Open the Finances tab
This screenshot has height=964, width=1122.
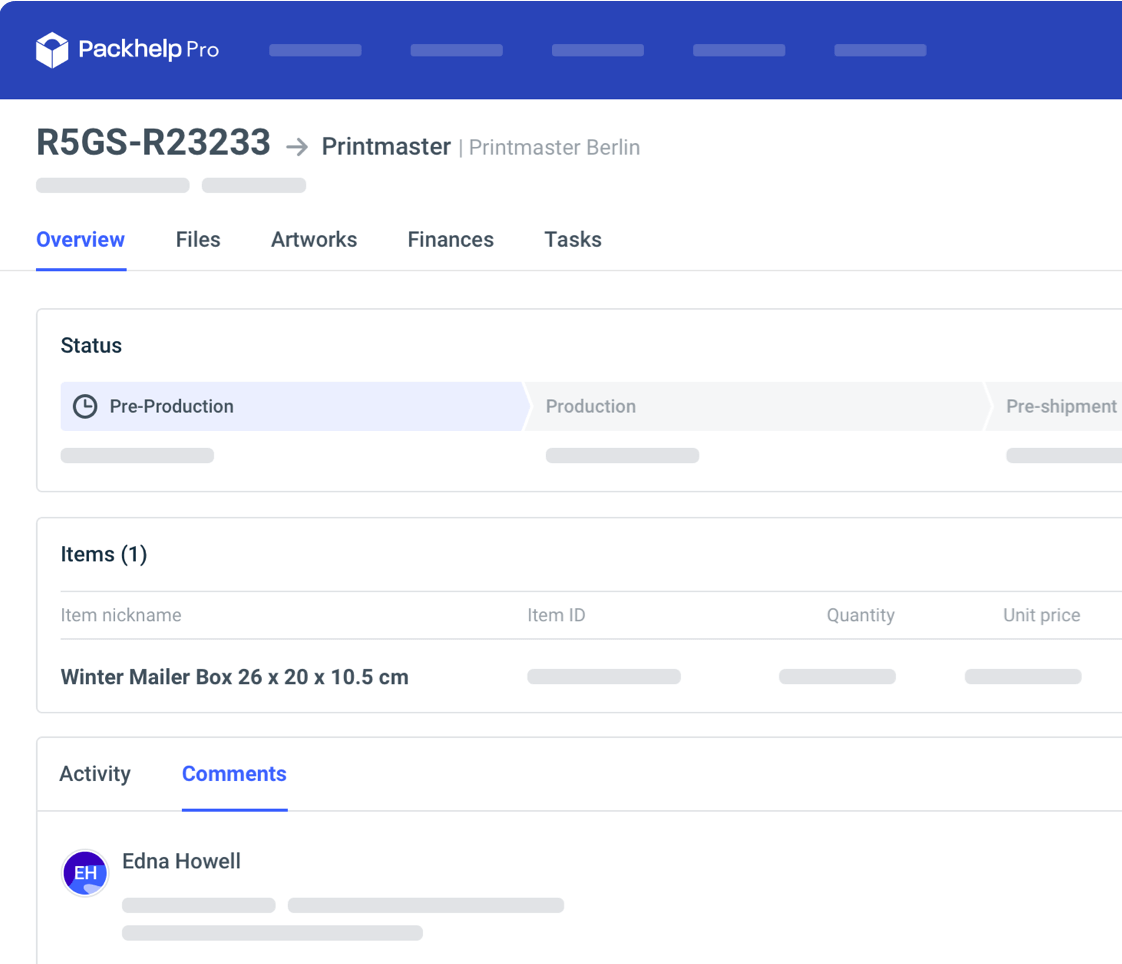pyautogui.click(x=450, y=240)
